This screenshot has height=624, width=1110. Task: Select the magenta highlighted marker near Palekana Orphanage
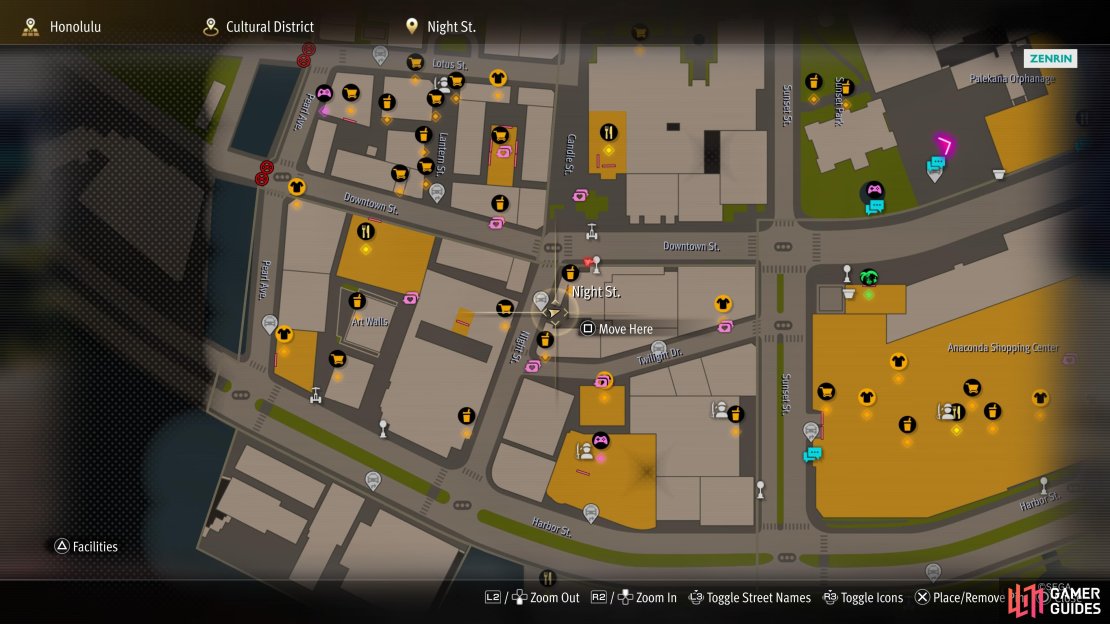(x=944, y=146)
